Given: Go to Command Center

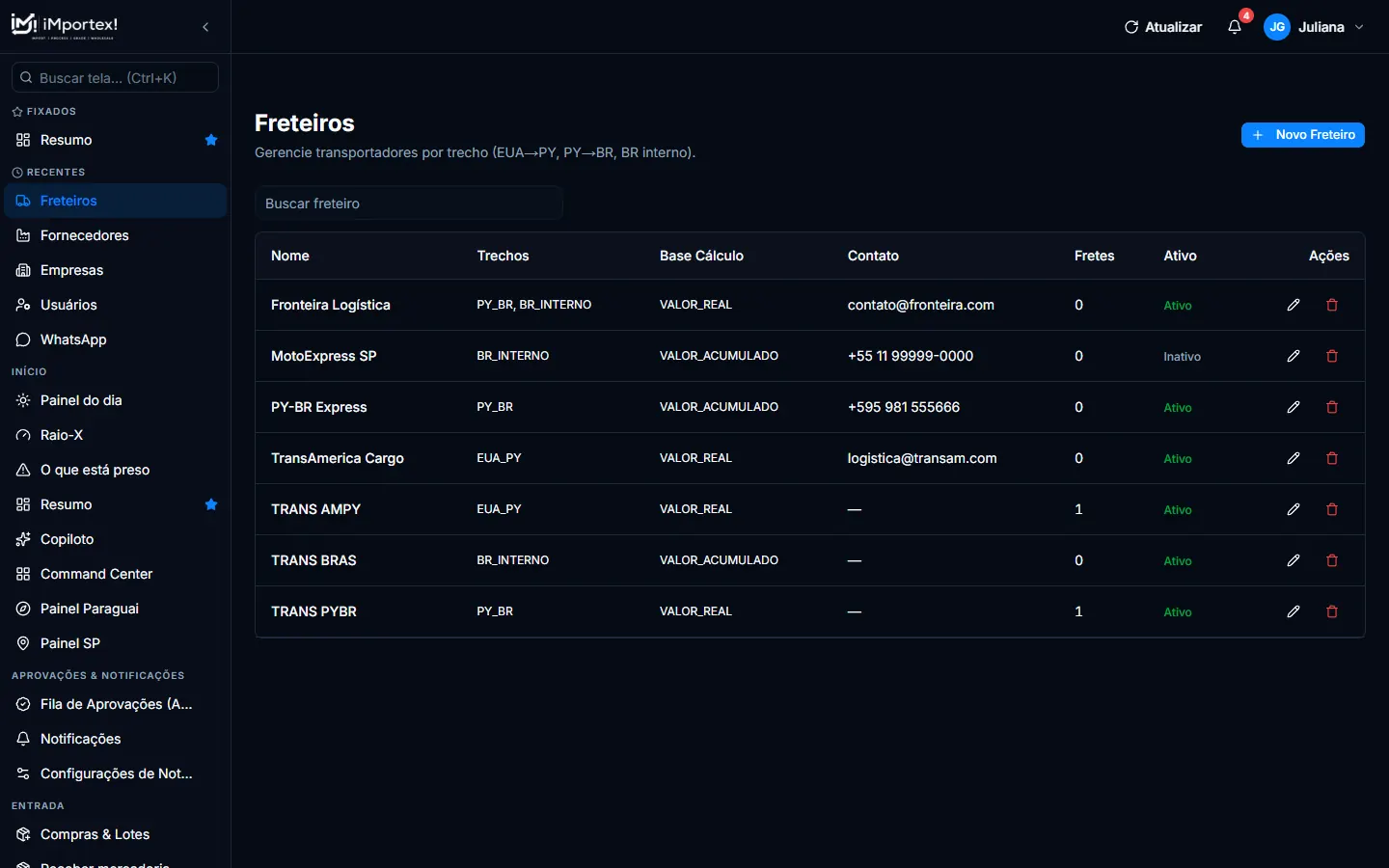Looking at the screenshot, I should 116,574.
